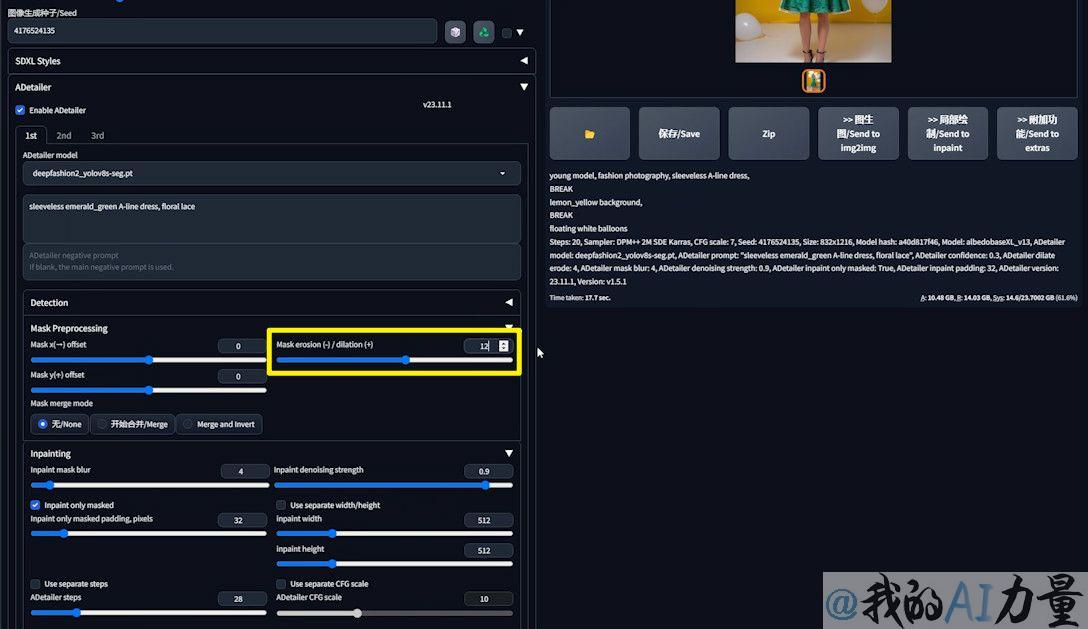
Task: Collapse the Inpainting section
Action: click(509, 453)
